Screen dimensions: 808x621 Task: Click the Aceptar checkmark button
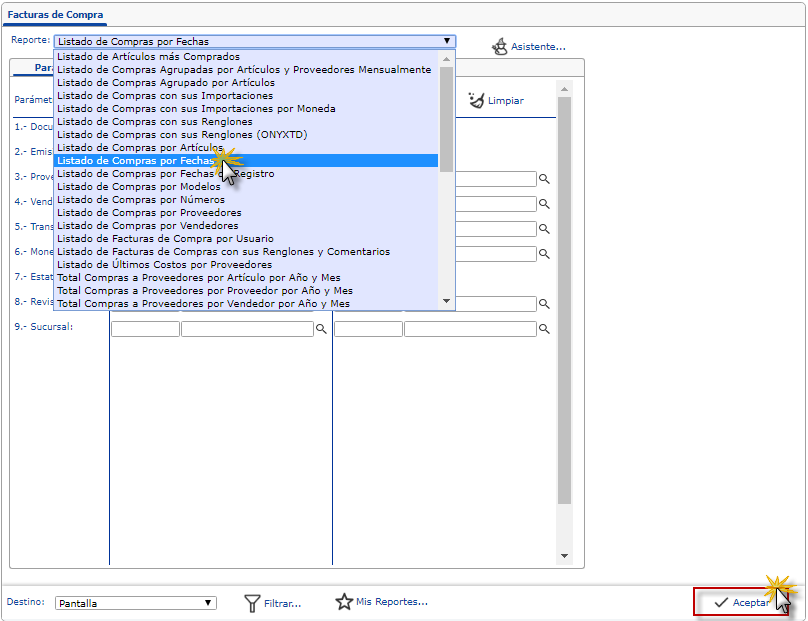pyautogui.click(x=740, y=602)
